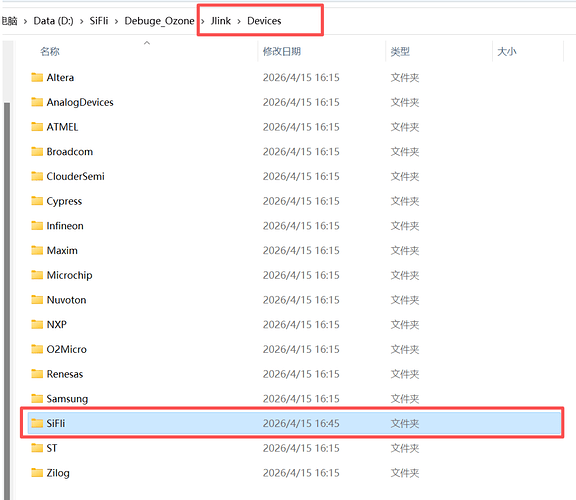Toggle the sort direction arrow above the name column
This screenshot has width=576, height=500.
click(147, 43)
